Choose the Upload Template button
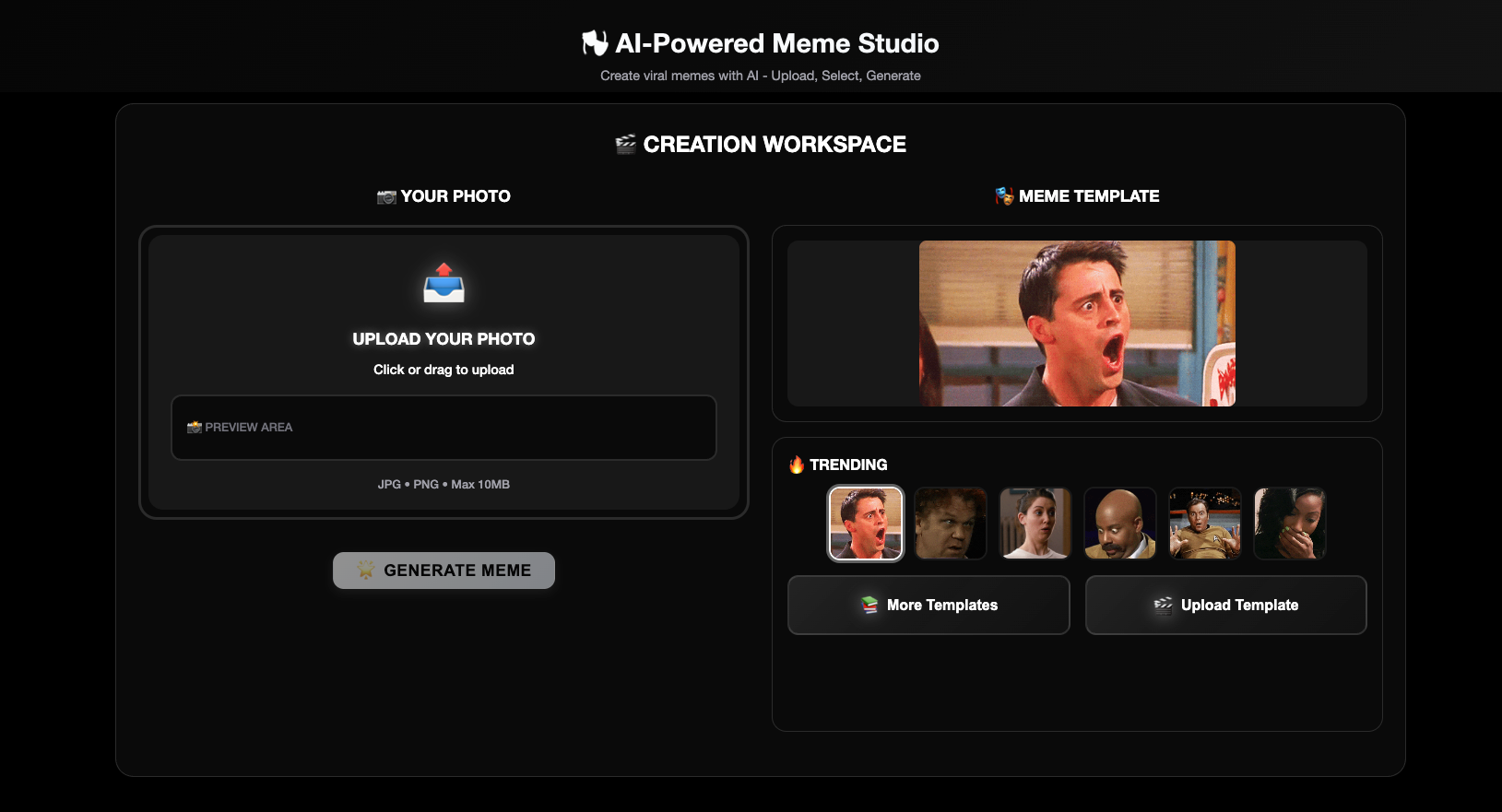The width and height of the screenshot is (1502, 812). (x=1226, y=605)
